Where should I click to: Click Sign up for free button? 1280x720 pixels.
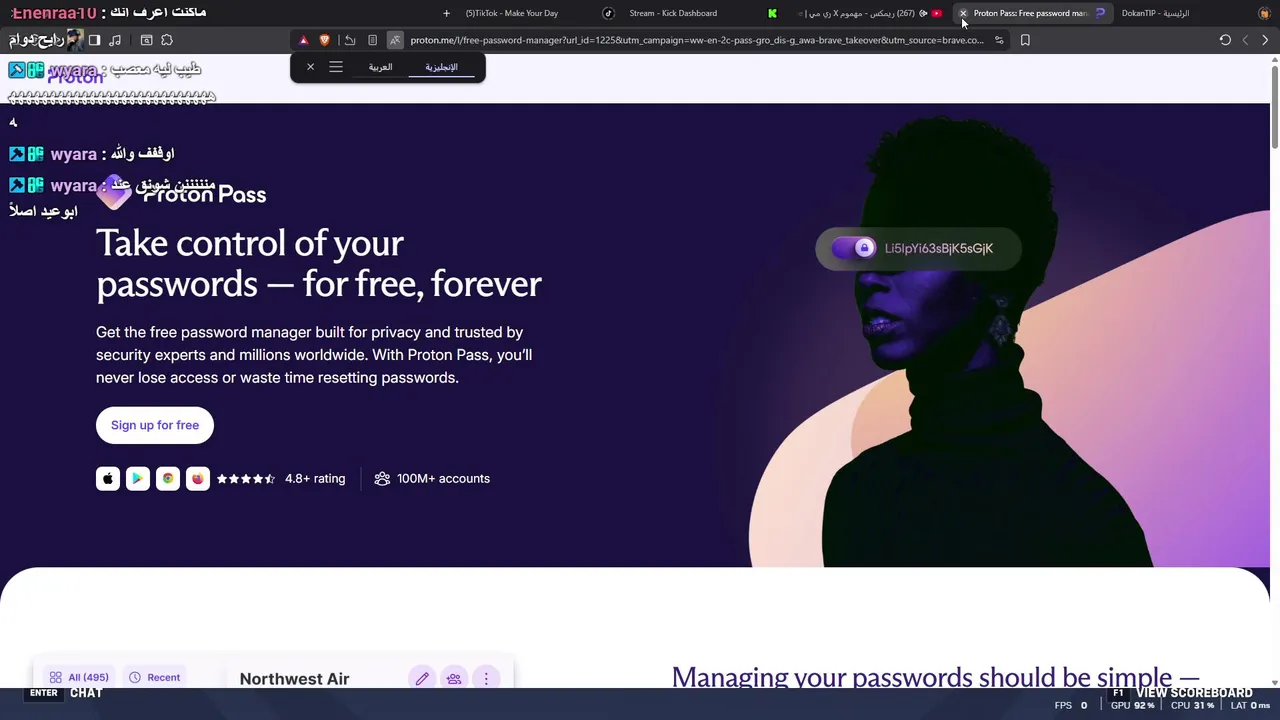[155, 425]
